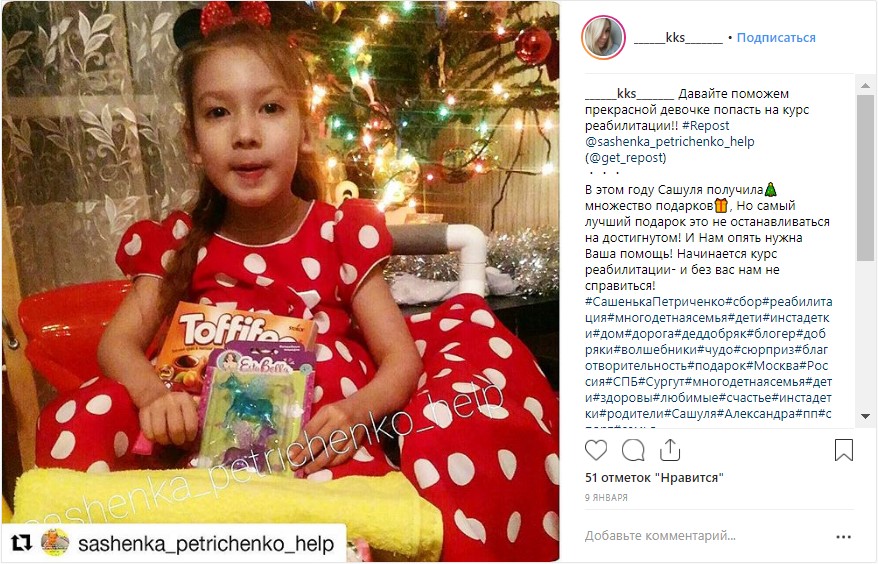Share the post with the upload arrow icon

[670, 449]
